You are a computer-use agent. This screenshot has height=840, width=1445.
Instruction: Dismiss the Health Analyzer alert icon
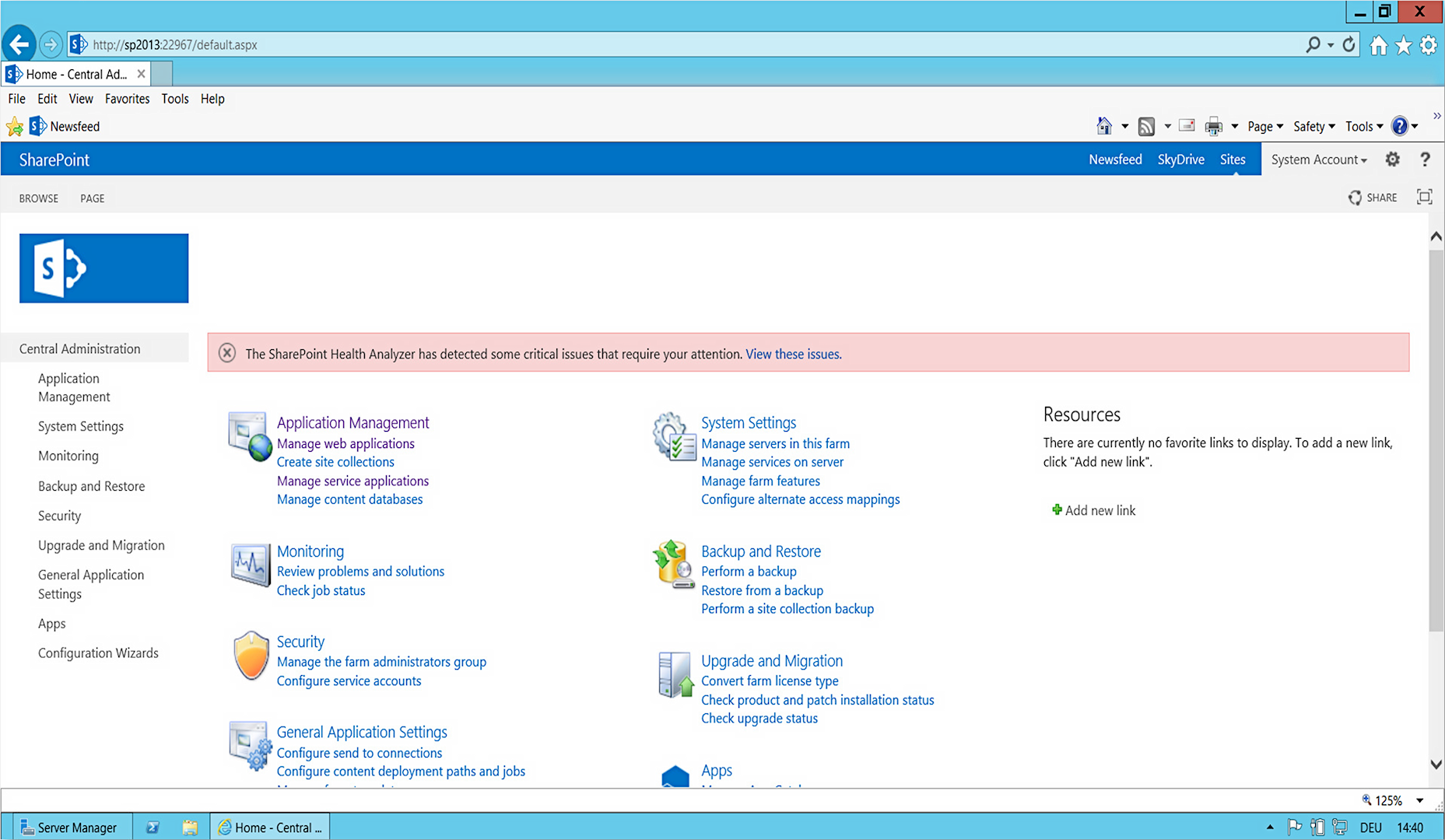(x=227, y=353)
